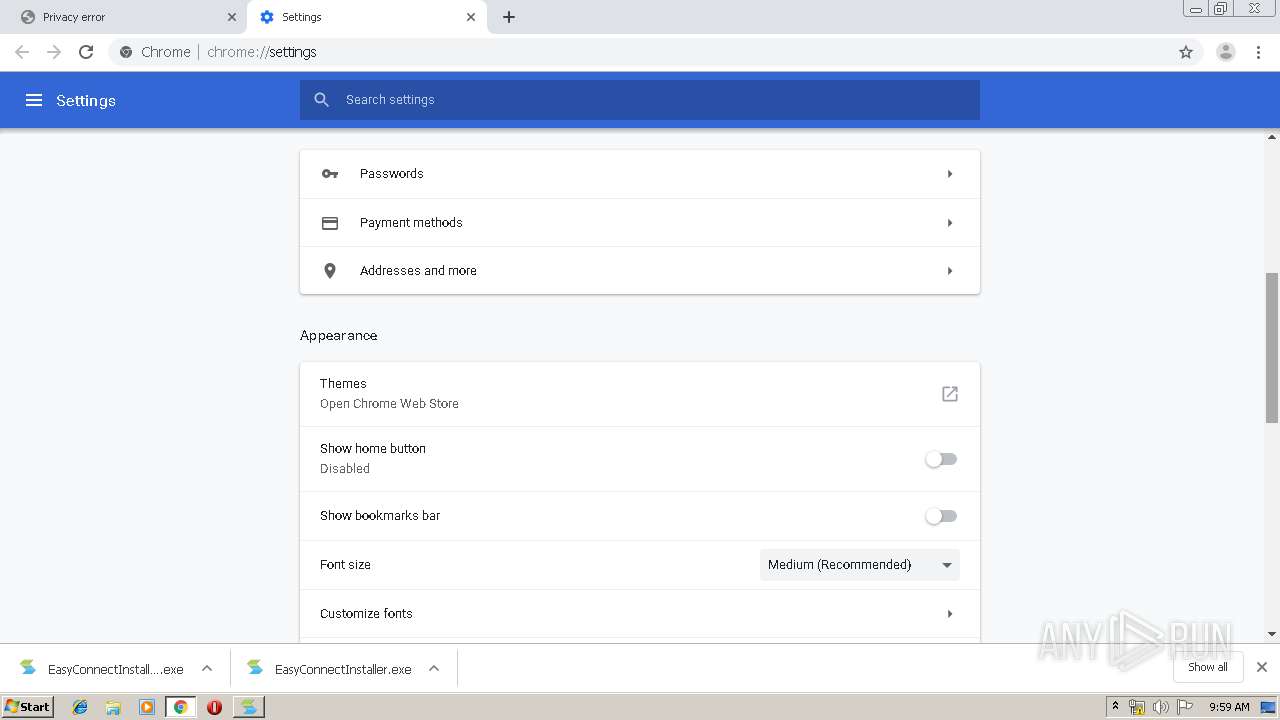
Task: Open Font size dropdown
Action: 860,565
